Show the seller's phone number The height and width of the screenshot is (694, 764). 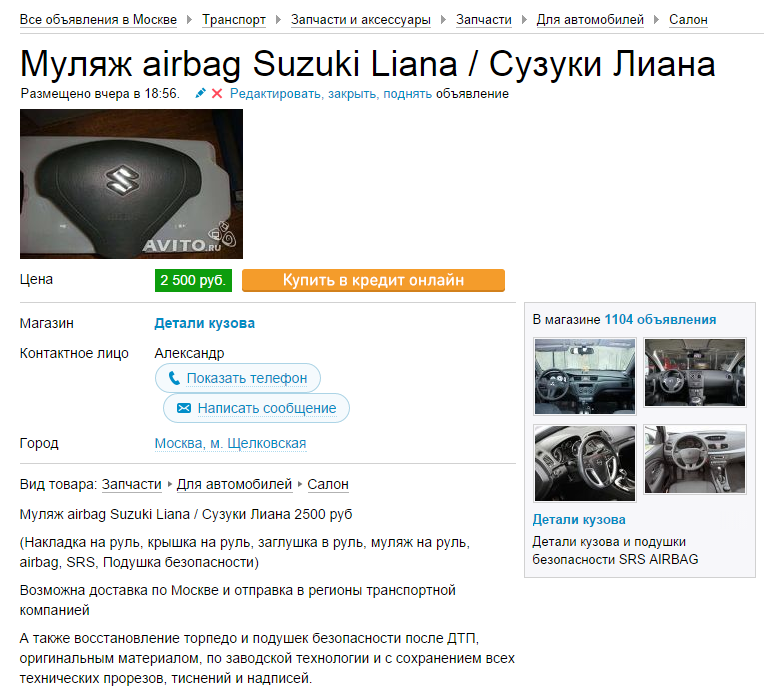click(x=238, y=378)
